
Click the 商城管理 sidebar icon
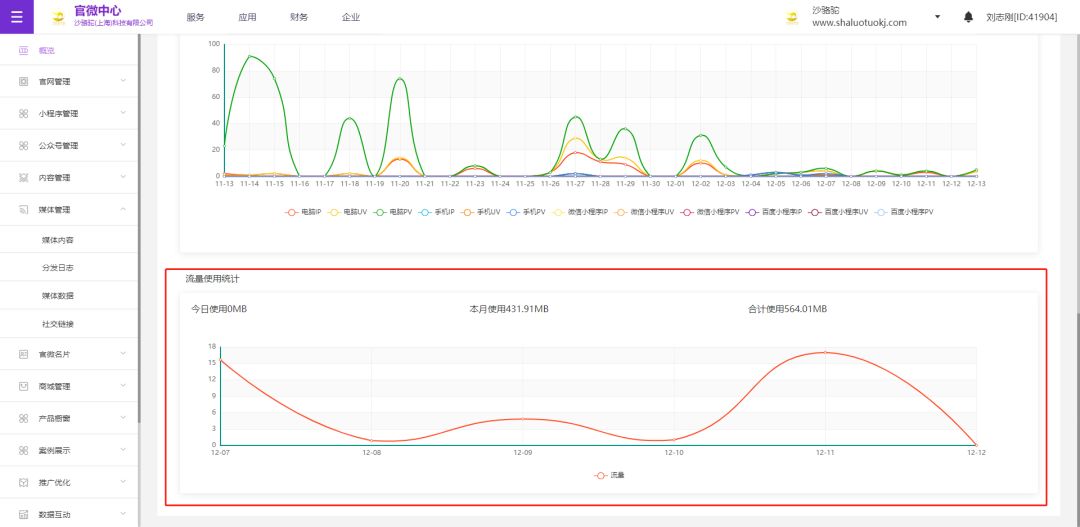24,386
